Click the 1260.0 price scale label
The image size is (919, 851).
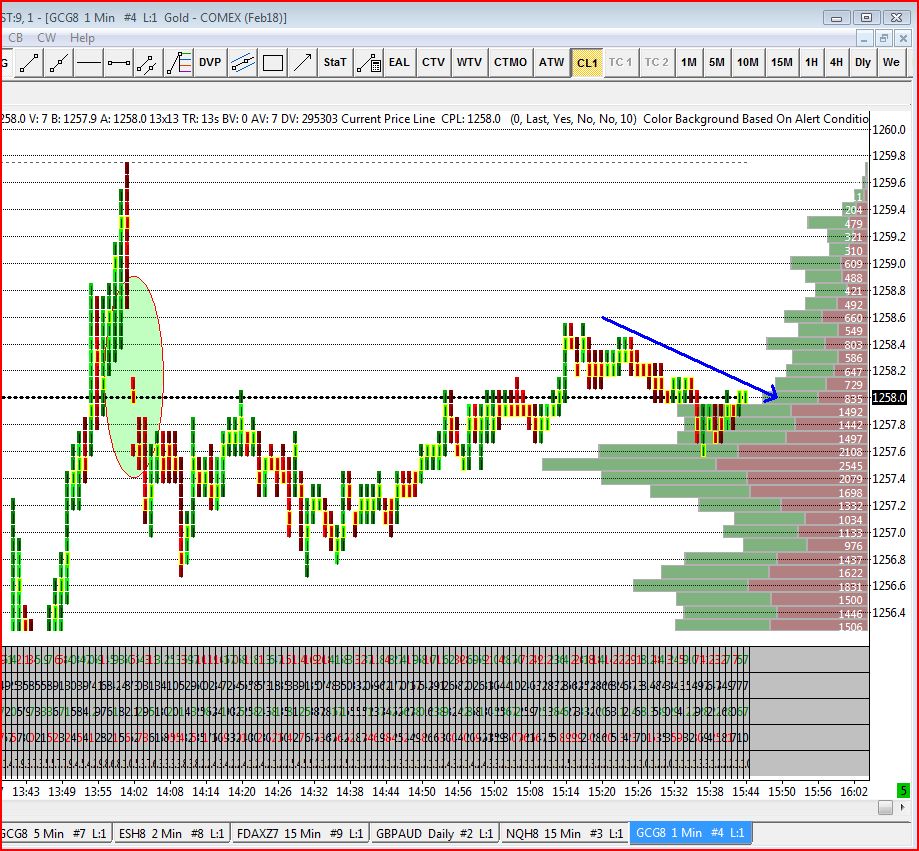click(889, 130)
